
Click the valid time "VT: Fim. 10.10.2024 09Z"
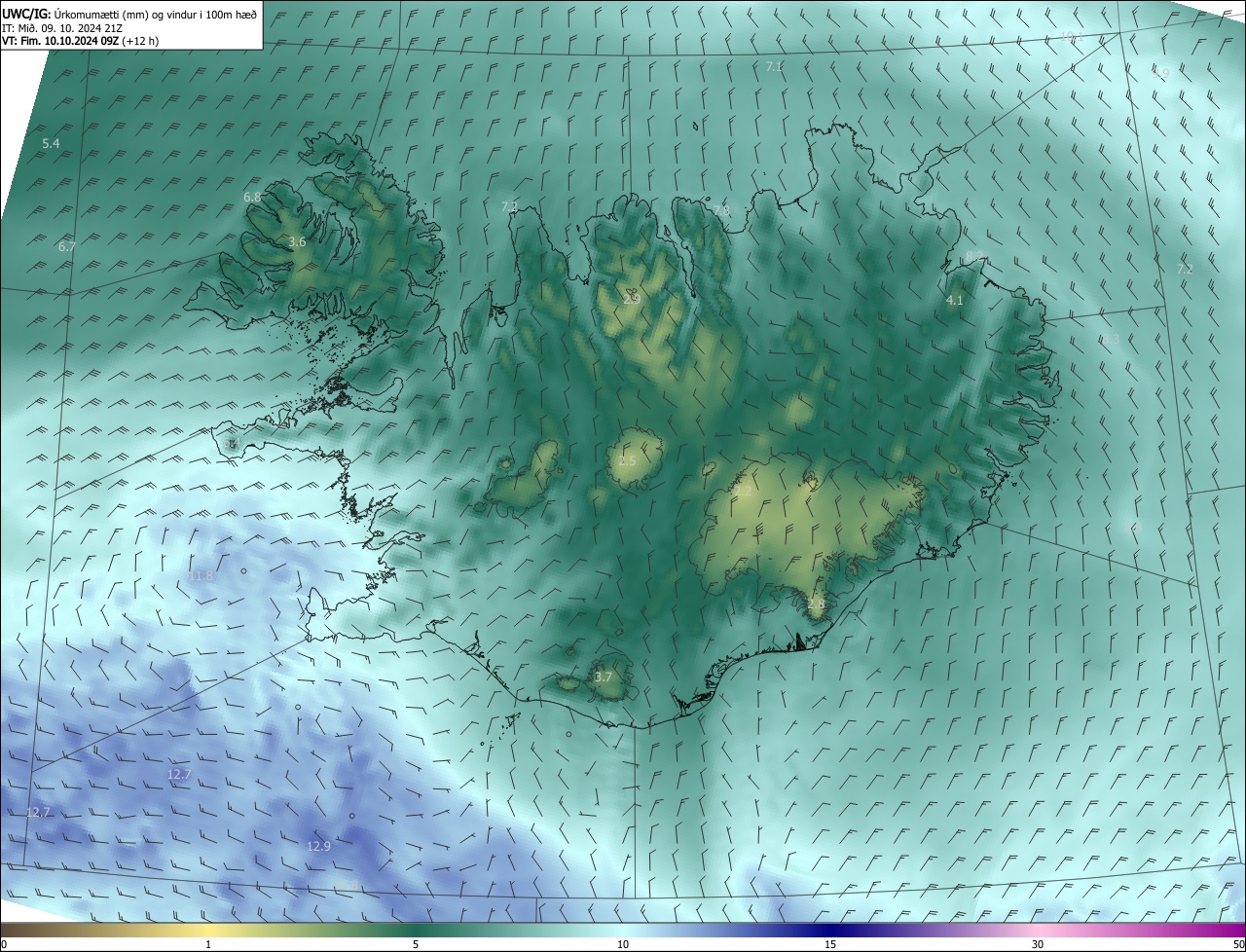(61, 41)
